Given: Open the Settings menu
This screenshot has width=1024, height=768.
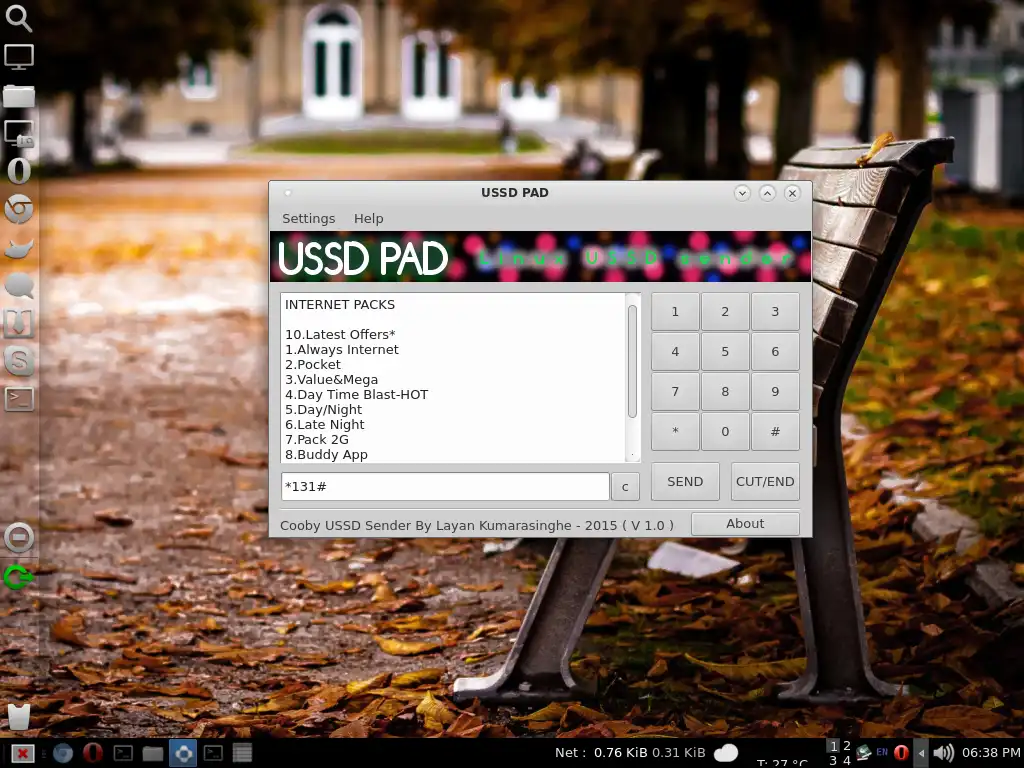Looking at the screenshot, I should 308,218.
